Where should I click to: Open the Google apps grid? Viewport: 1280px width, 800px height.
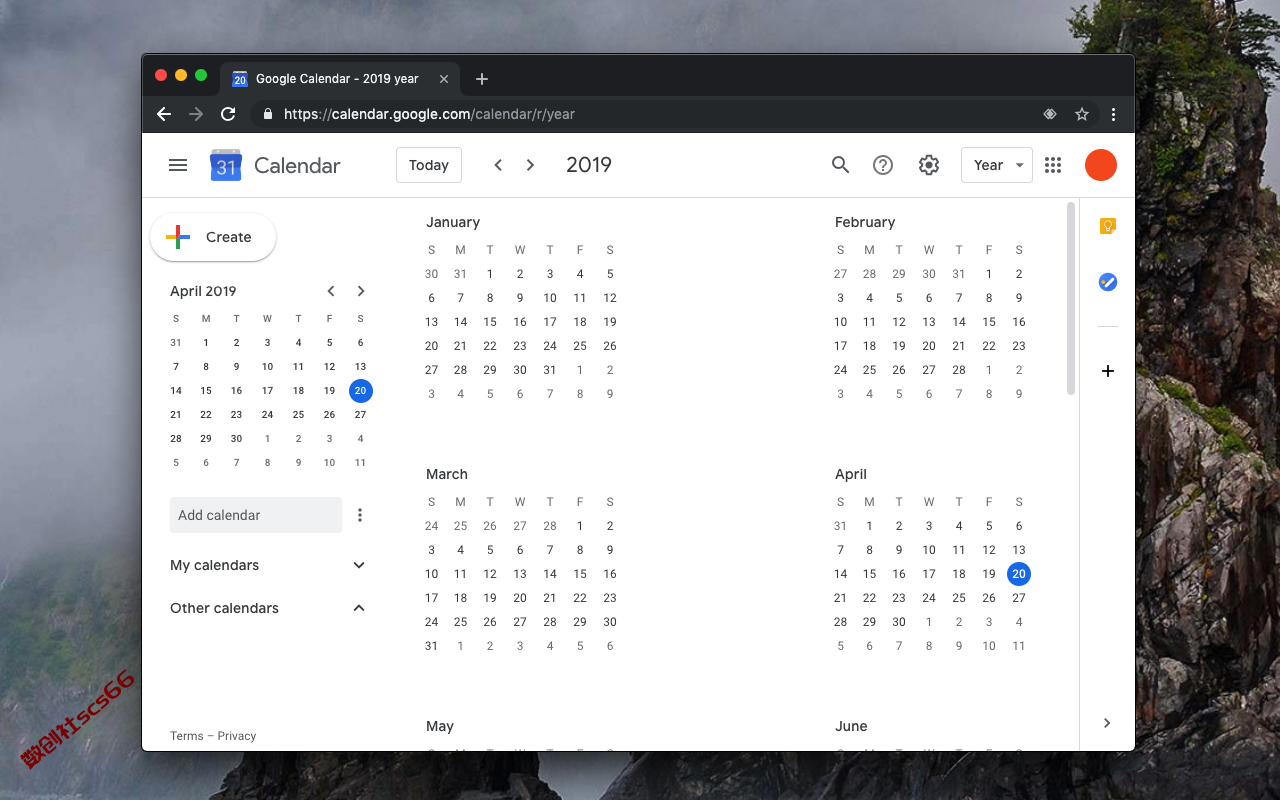point(1053,165)
